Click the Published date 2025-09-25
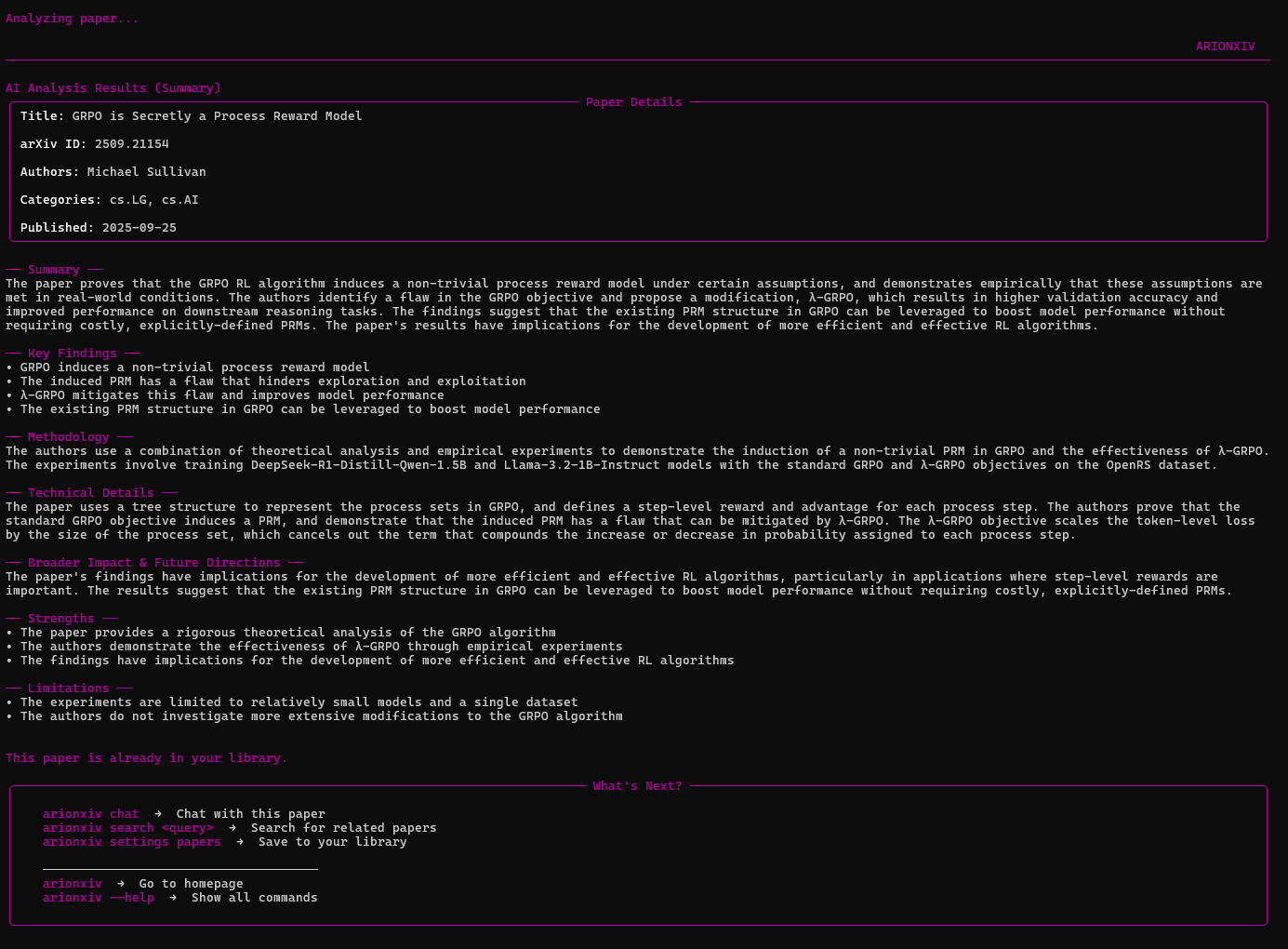This screenshot has width=1288, height=949. click(x=139, y=228)
